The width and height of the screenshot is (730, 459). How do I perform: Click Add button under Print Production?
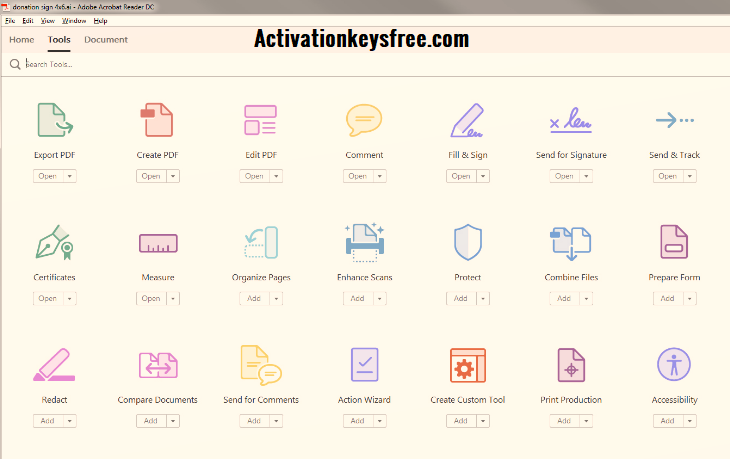pos(564,421)
